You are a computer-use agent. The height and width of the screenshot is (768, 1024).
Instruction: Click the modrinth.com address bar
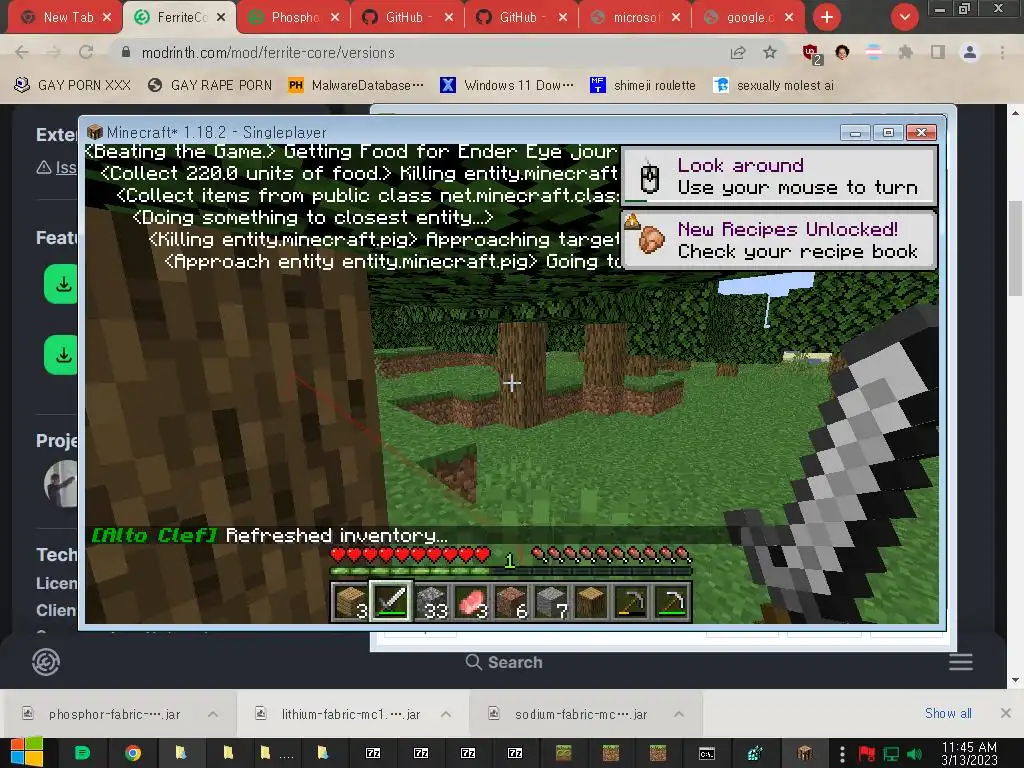pos(418,52)
